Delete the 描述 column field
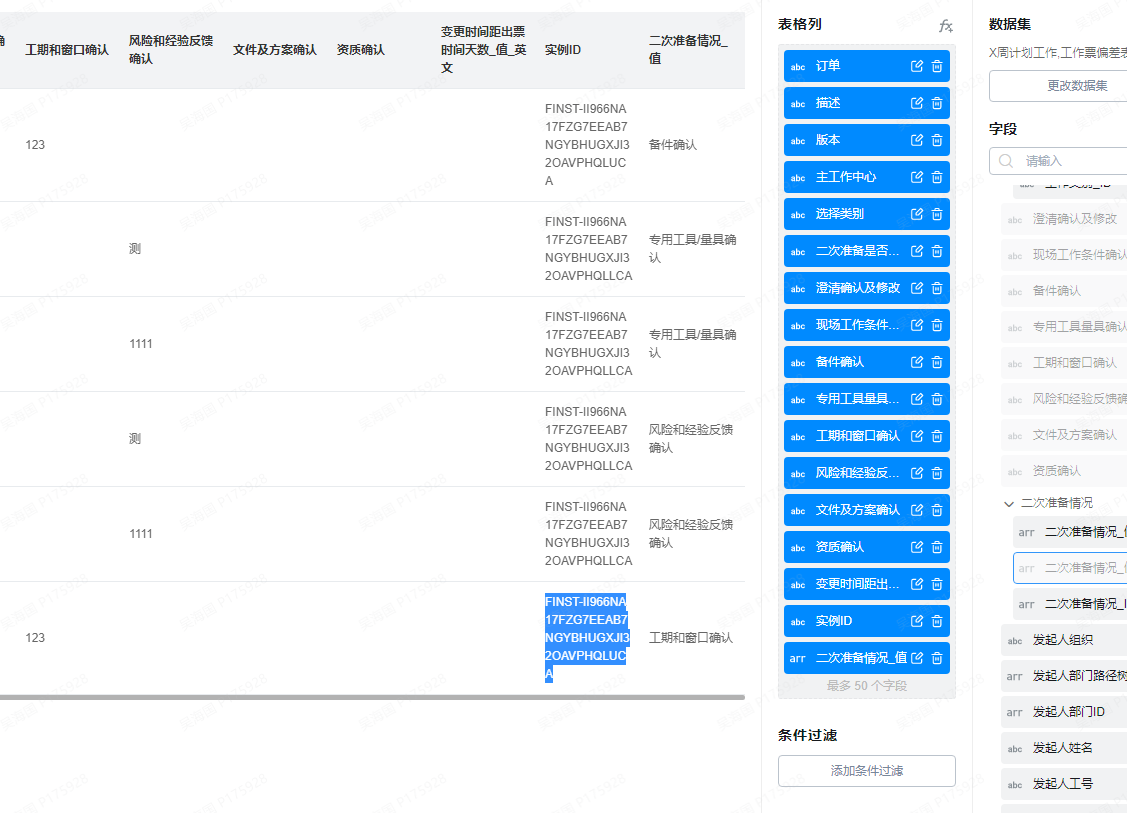 (x=937, y=103)
